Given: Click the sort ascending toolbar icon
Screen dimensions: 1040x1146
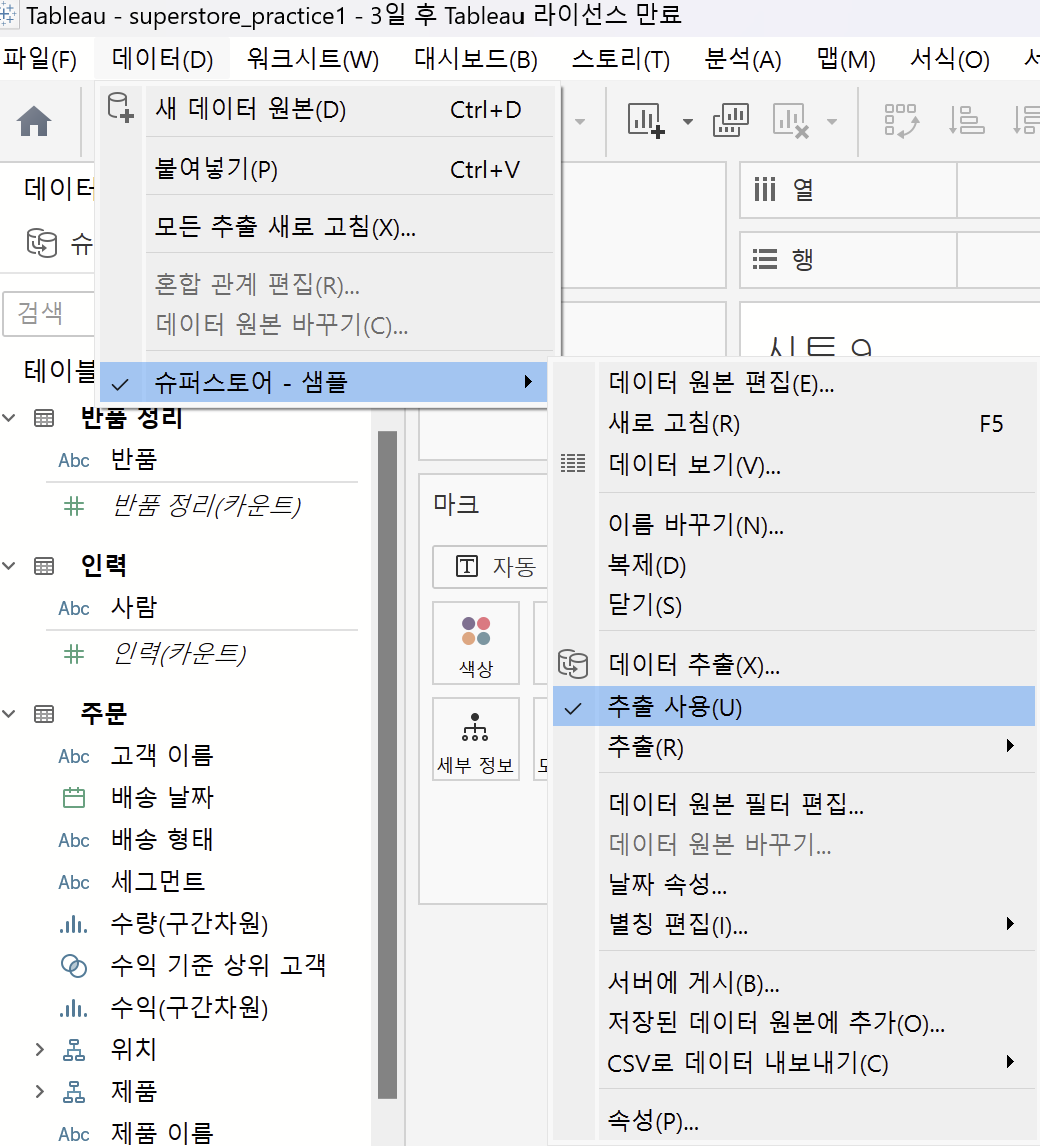Looking at the screenshot, I should [966, 121].
